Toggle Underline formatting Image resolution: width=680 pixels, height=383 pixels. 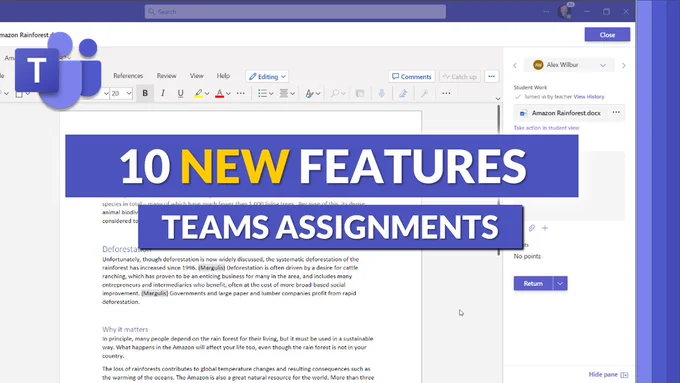click(180, 93)
